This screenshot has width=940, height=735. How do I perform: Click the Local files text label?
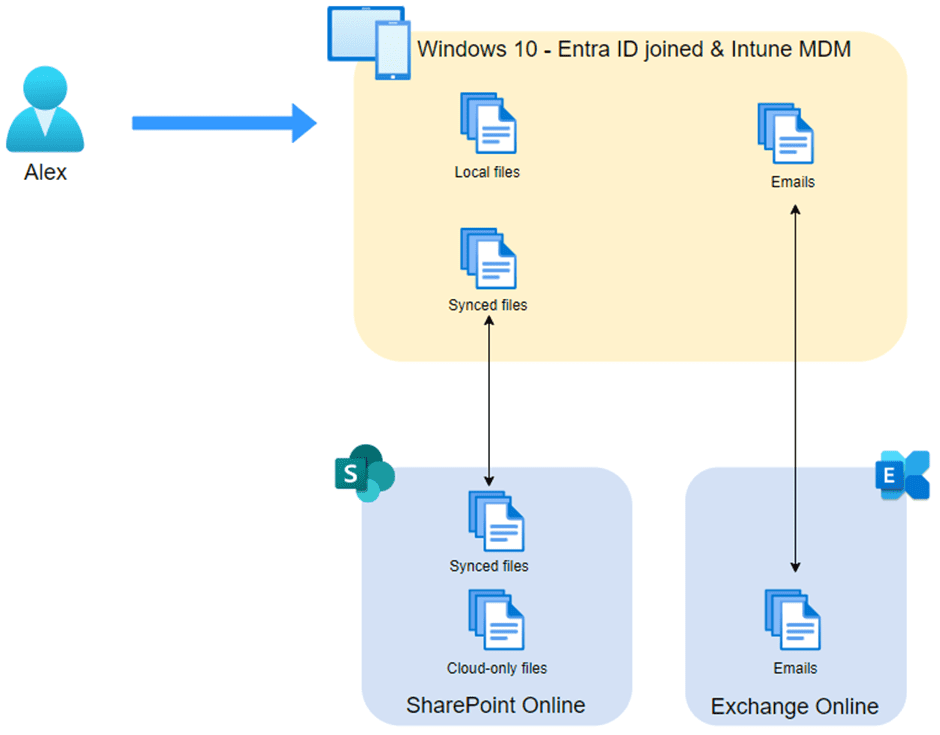(x=487, y=172)
